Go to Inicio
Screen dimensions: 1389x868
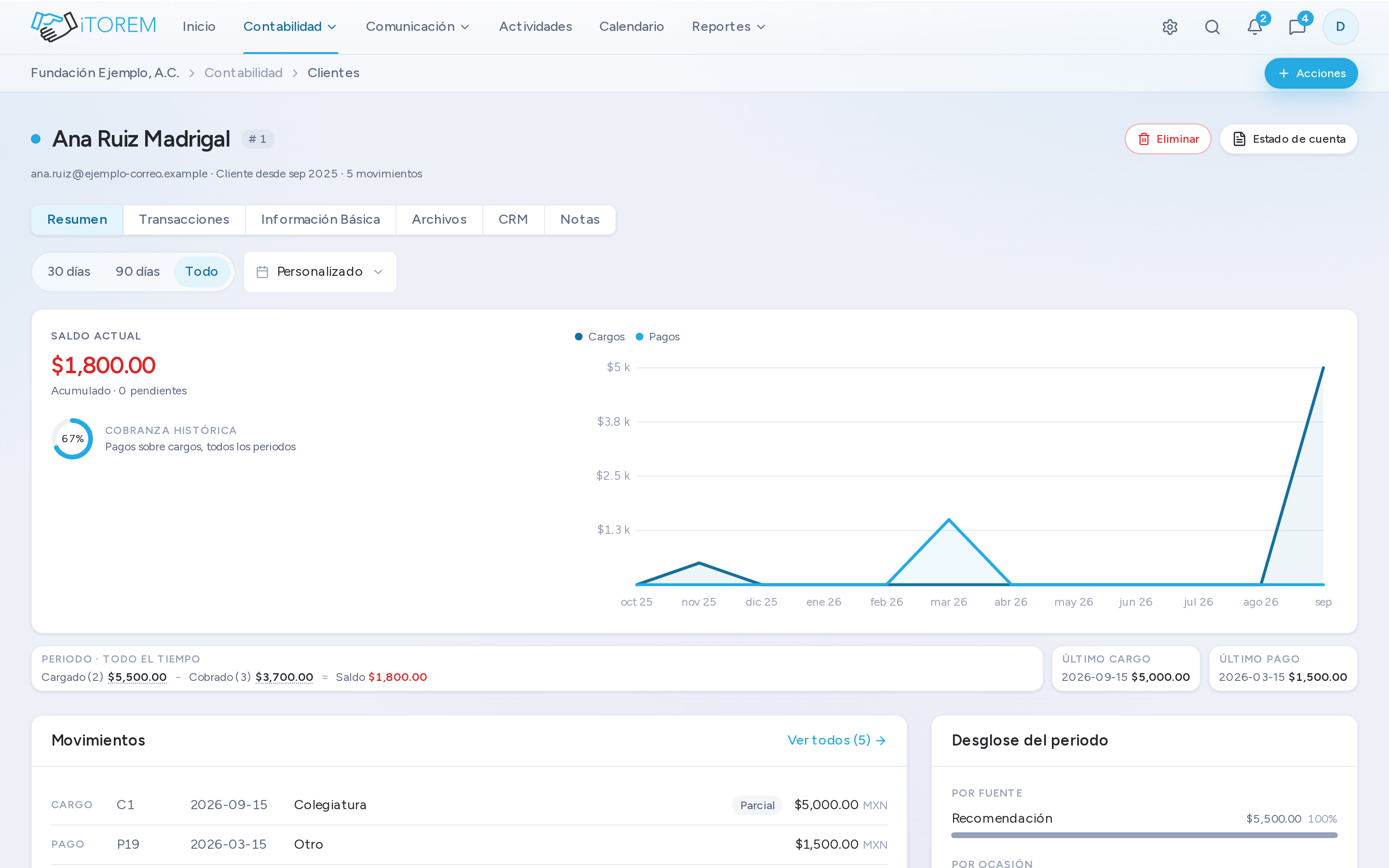[x=199, y=27]
